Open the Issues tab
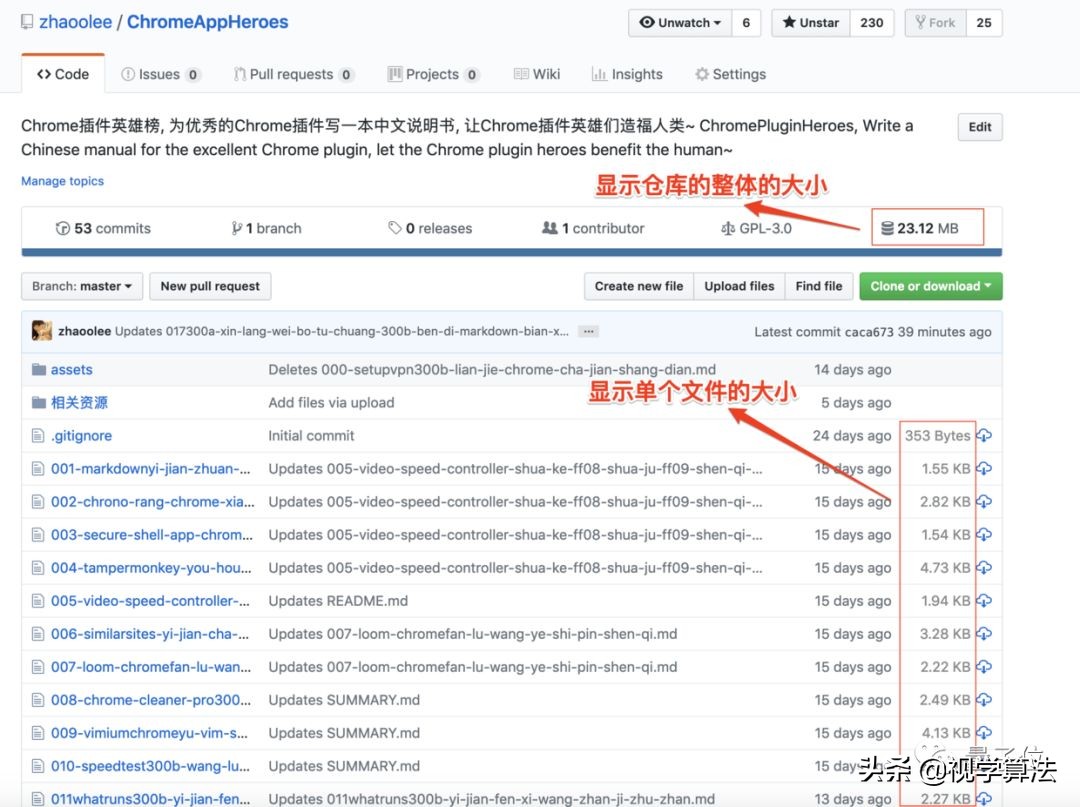Viewport: 1080px width, 807px height. pyautogui.click(x=160, y=74)
